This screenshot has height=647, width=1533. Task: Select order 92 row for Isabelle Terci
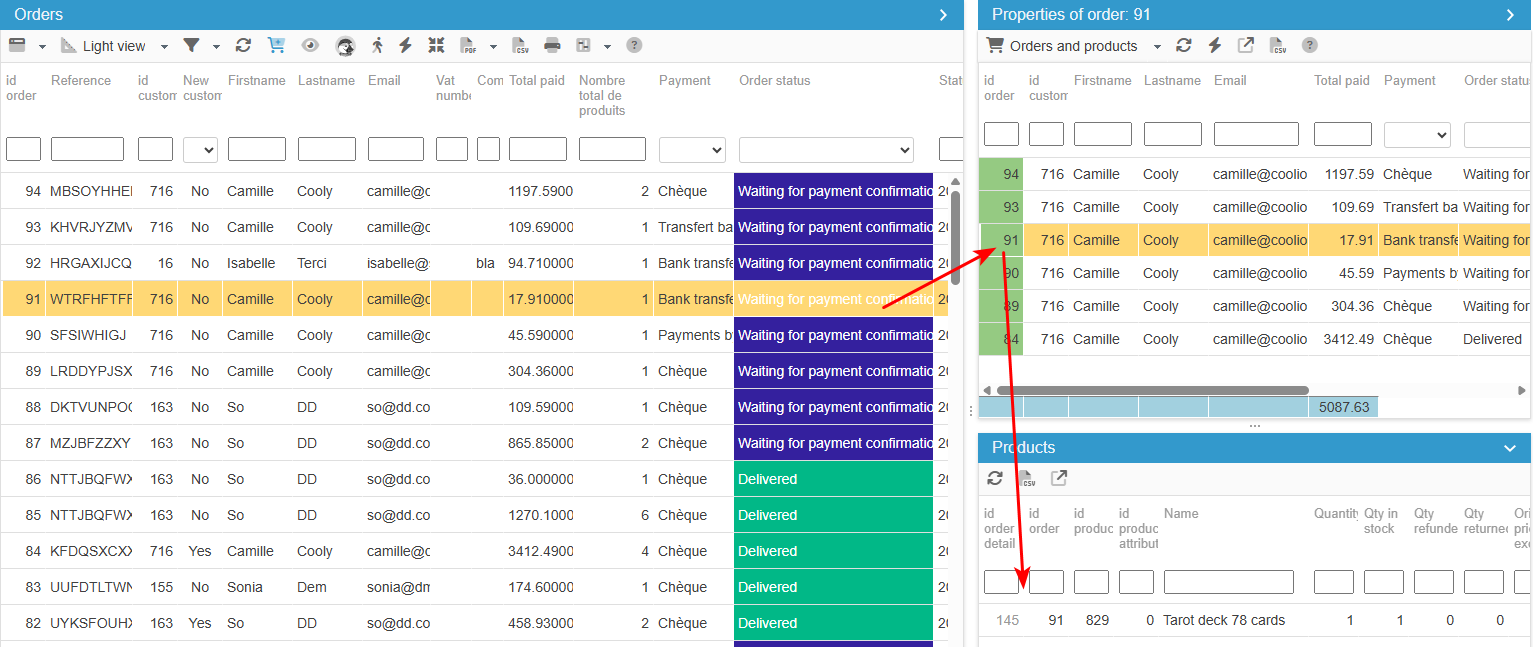click(474, 263)
